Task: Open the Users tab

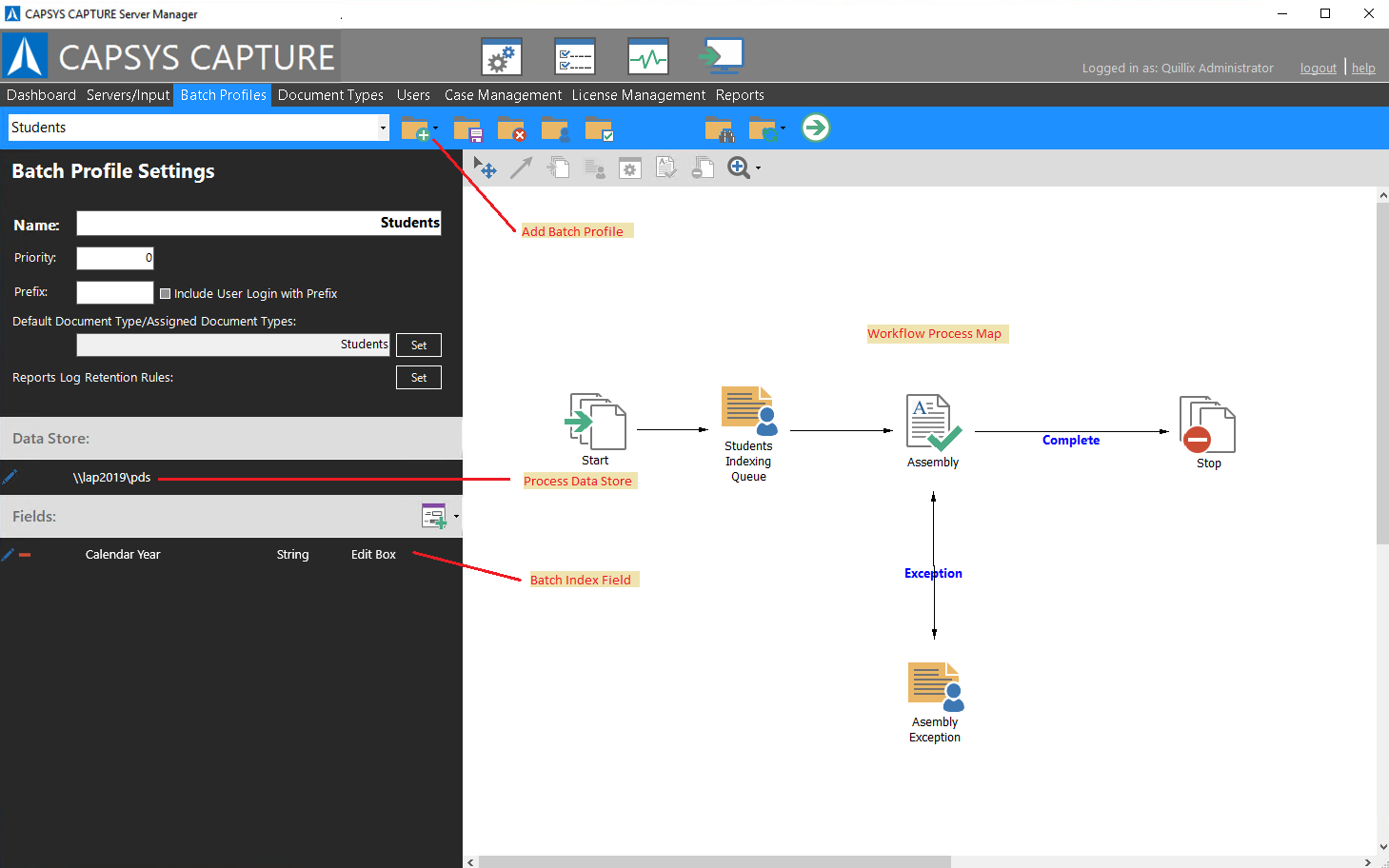Action: coord(413,95)
